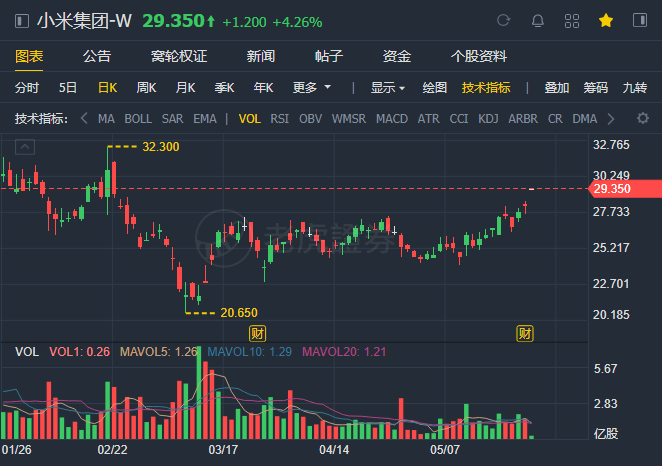The height and width of the screenshot is (466, 662).
Task: Click the MAVOL10: 1.29 legend
Action: pyautogui.click(x=250, y=352)
